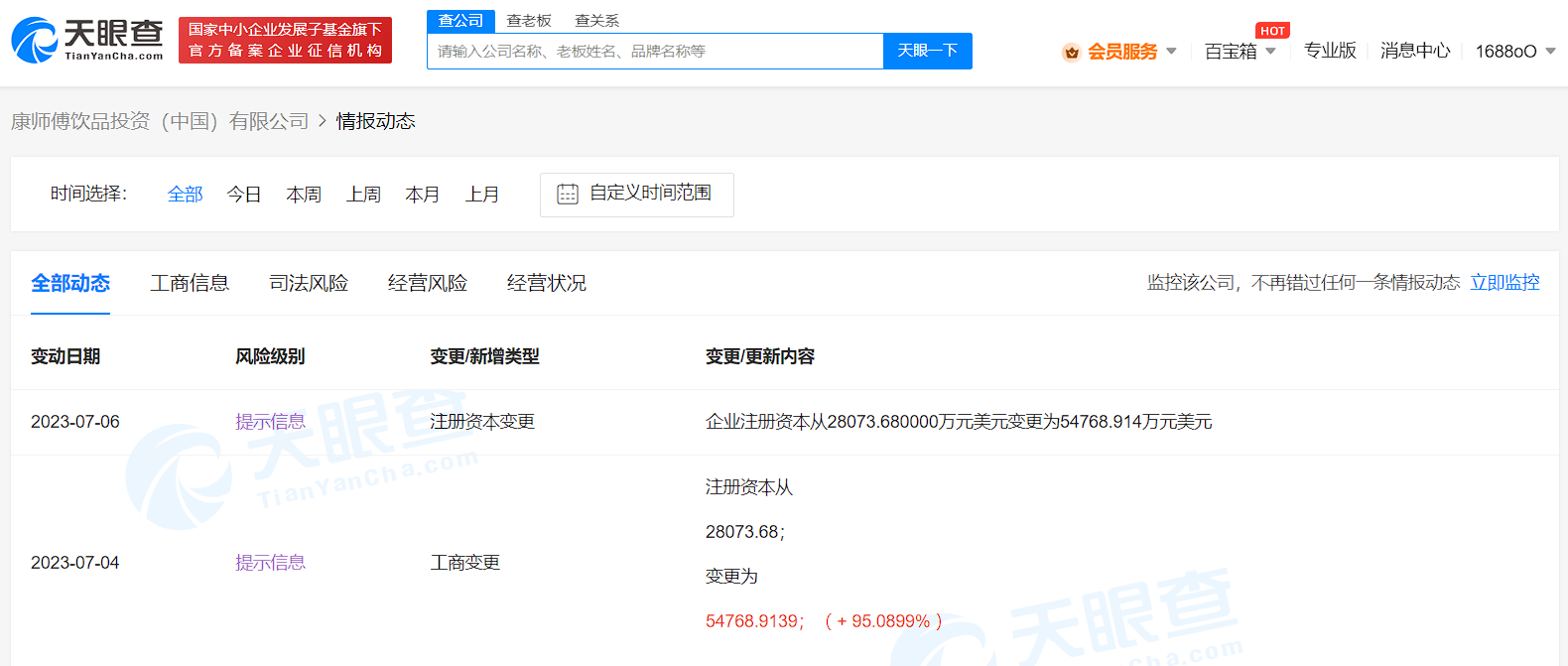Select 本月 time filter
This screenshot has width=1568, height=666.
[423, 195]
